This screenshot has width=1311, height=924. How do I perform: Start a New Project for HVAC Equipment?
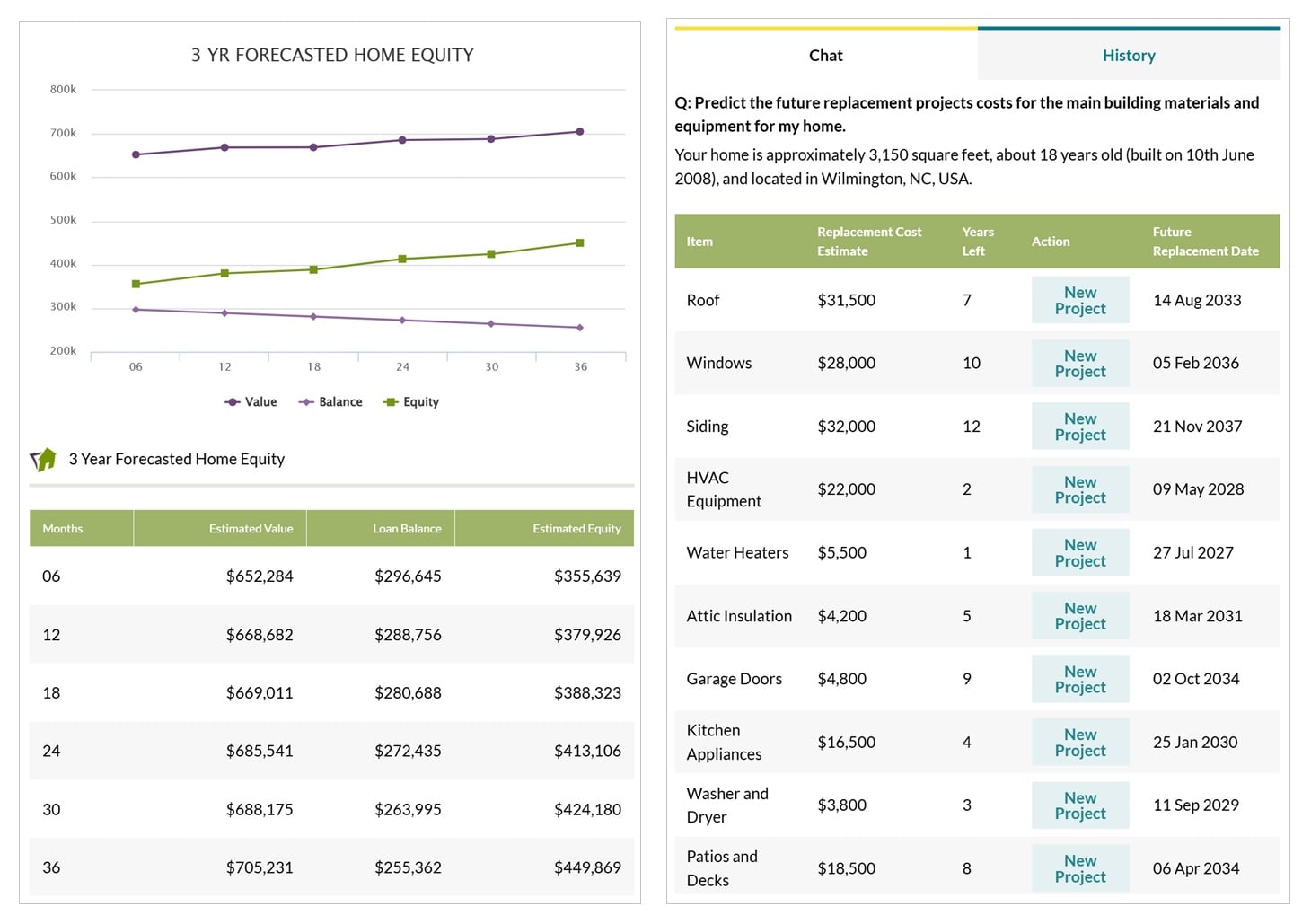[x=1079, y=489]
